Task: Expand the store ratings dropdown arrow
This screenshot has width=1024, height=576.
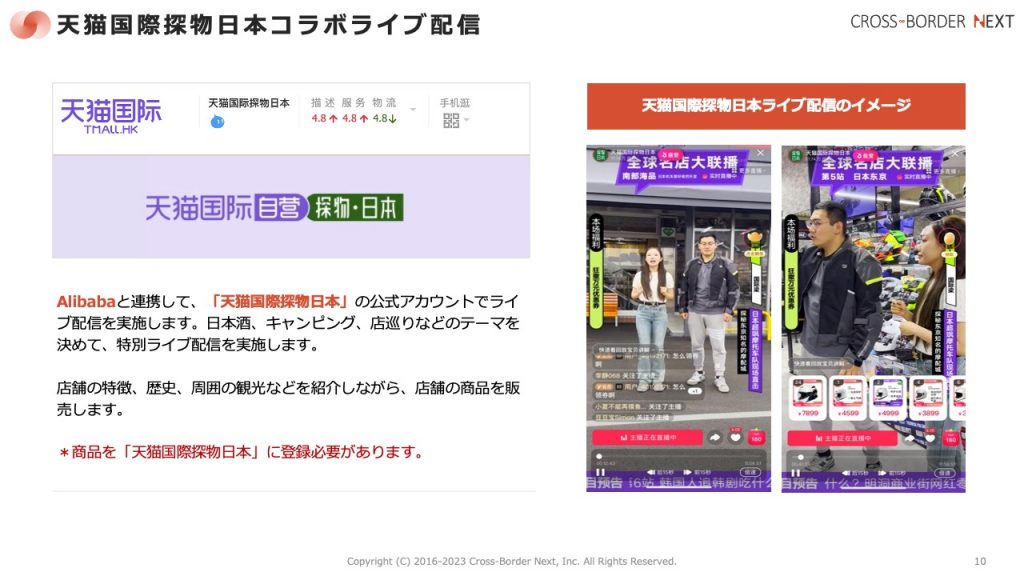Action: (413, 109)
